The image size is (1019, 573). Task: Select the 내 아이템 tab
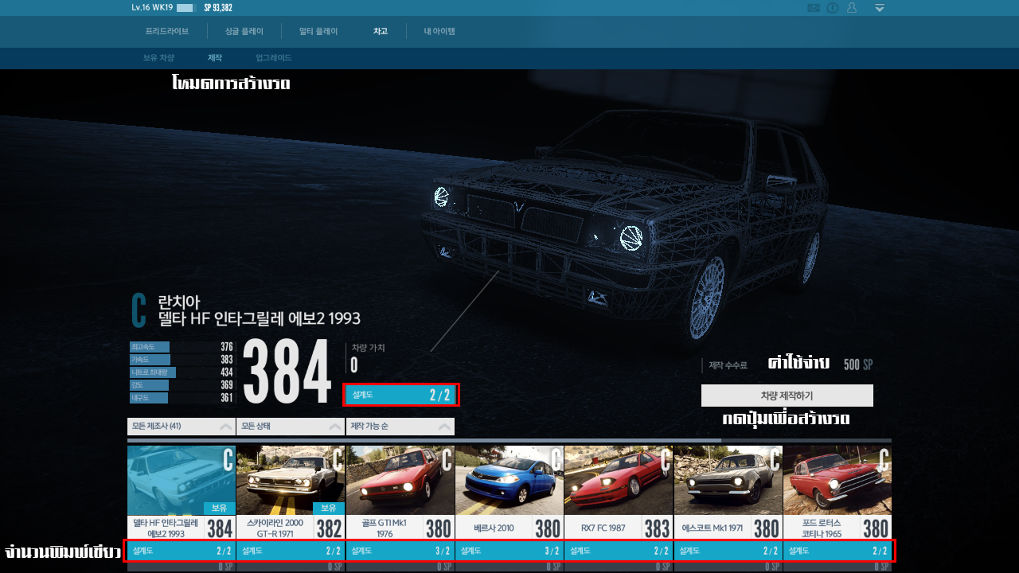[x=439, y=32]
